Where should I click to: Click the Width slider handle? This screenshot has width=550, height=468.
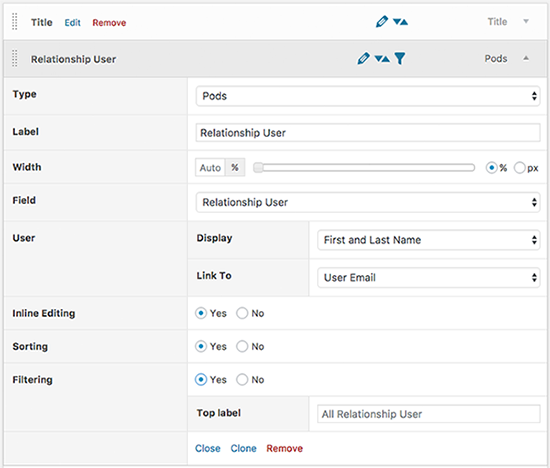(x=258, y=168)
